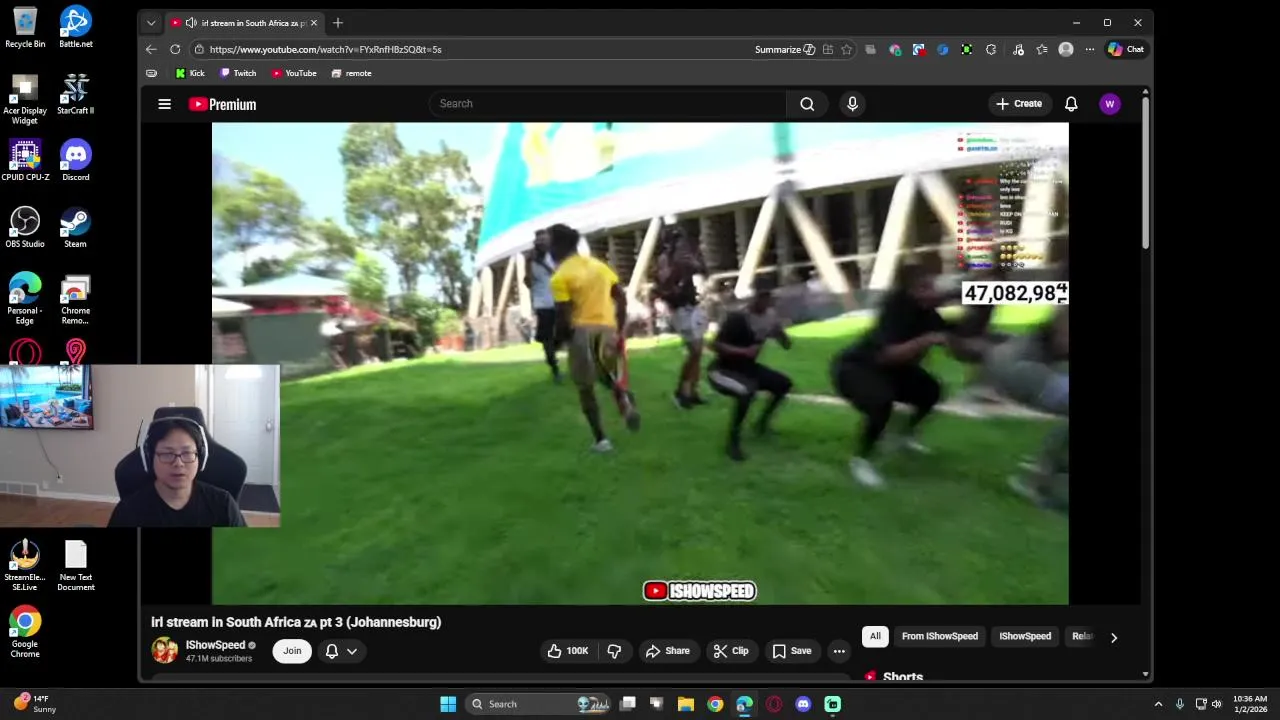Open Chrome Remote Desktop shortcut
Viewport: 1280px width, 720px height.
tap(75, 299)
